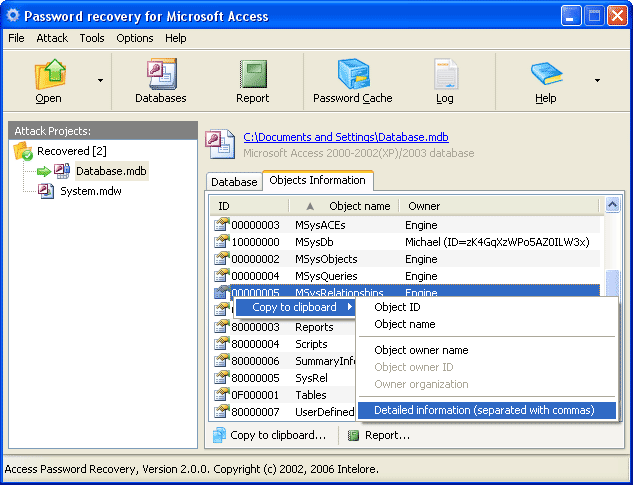Open the Tools menu

tap(92, 38)
